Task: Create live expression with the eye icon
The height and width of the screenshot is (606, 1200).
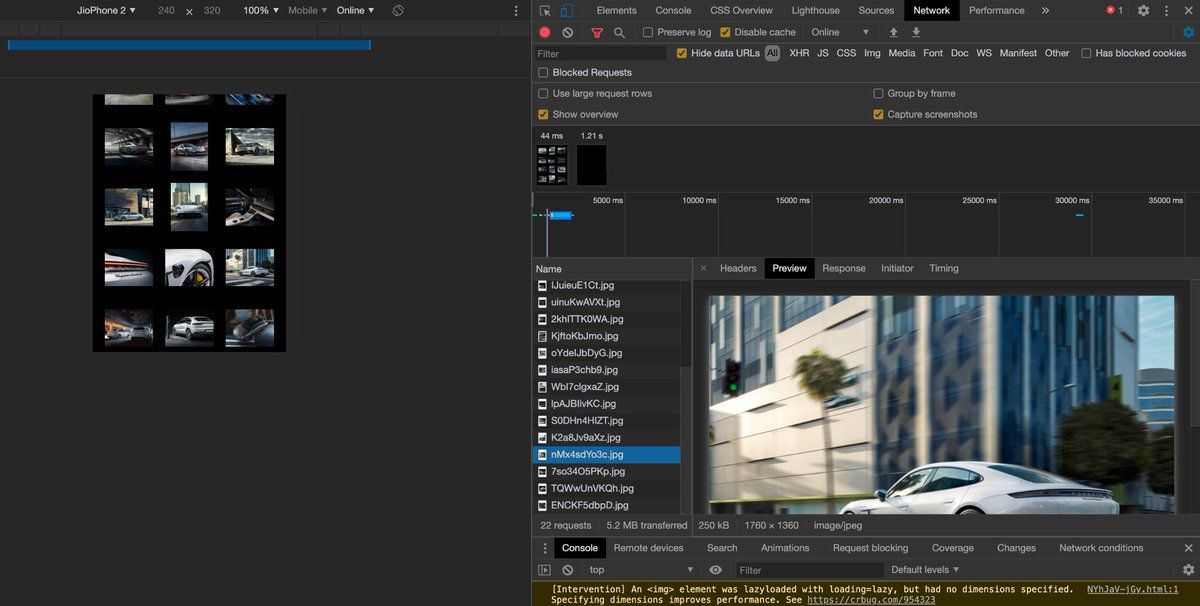Action: coord(715,570)
